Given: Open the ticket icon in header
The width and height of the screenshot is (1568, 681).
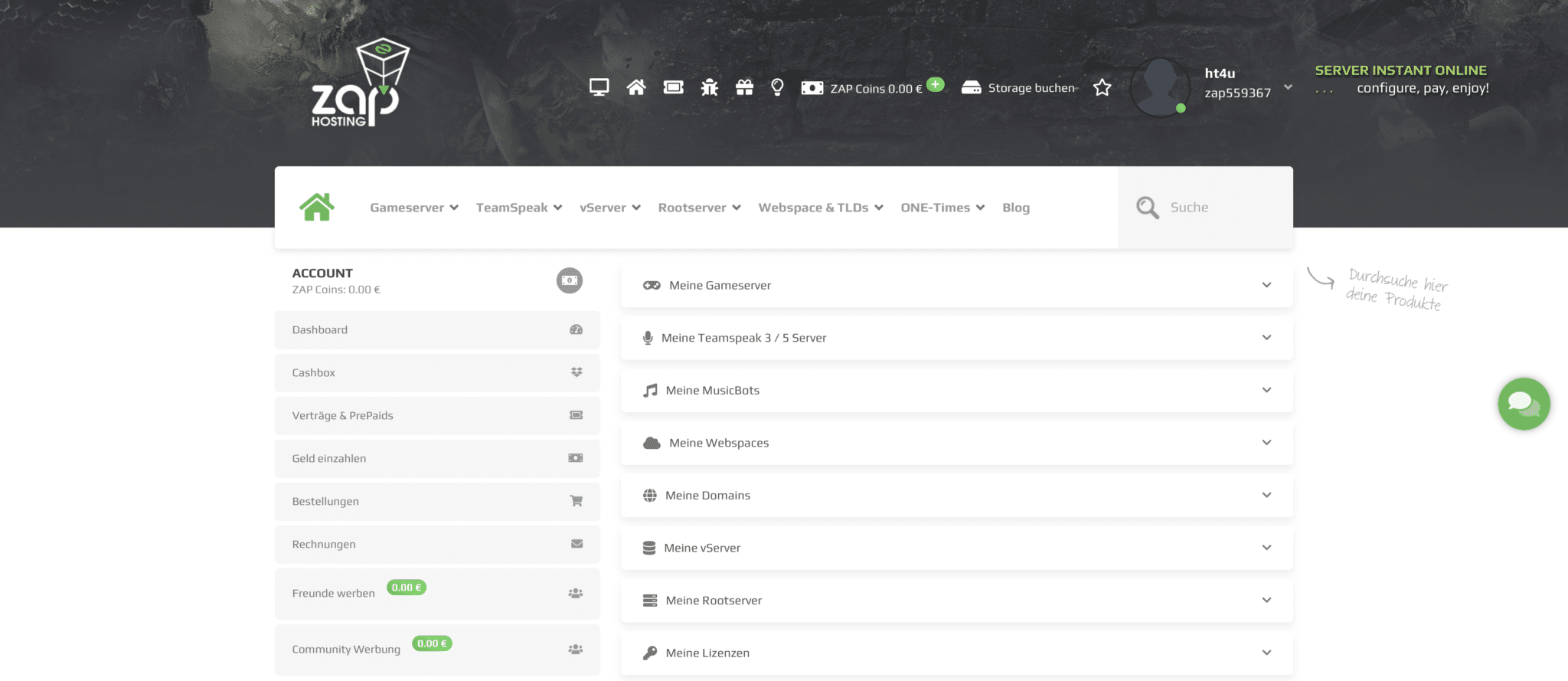Looking at the screenshot, I should point(673,87).
